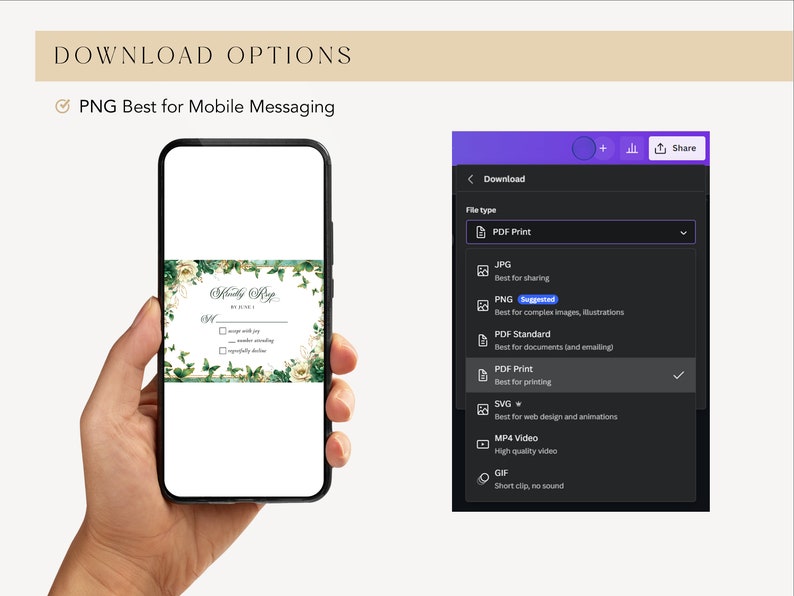Click 'Best for complex images, illustrations' text
Screen dimensions: 794x596
[560, 312]
